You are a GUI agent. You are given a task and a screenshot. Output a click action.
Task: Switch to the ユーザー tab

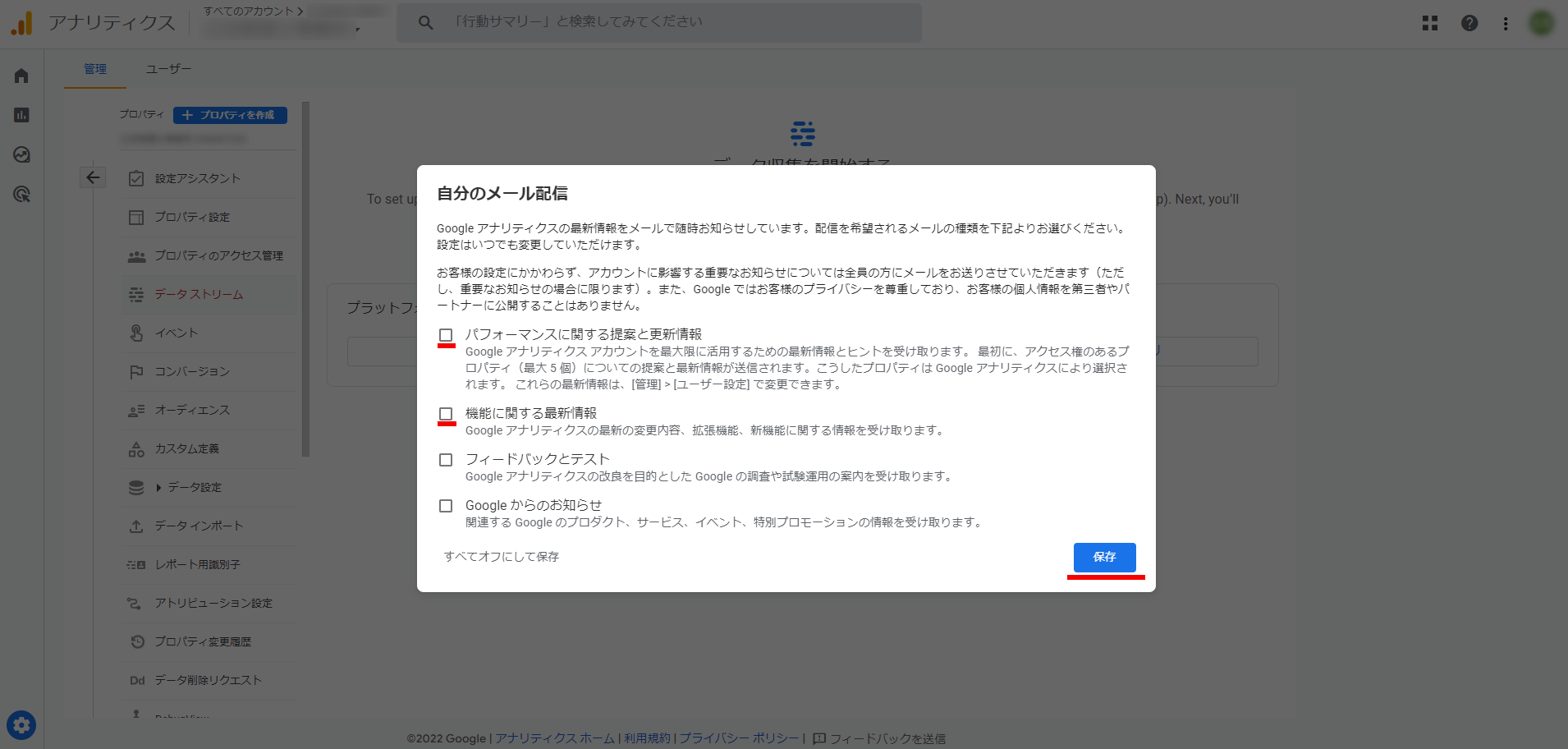click(168, 69)
